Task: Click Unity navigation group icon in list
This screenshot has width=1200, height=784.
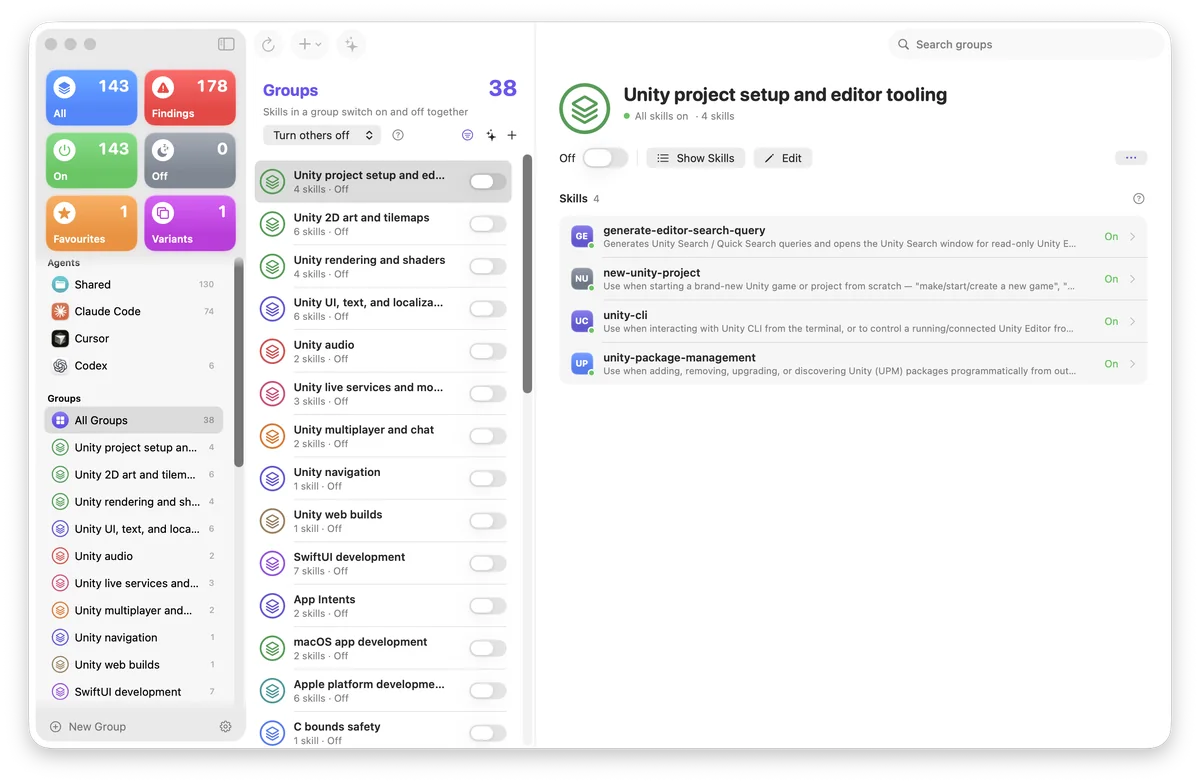Action: pos(272,478)
